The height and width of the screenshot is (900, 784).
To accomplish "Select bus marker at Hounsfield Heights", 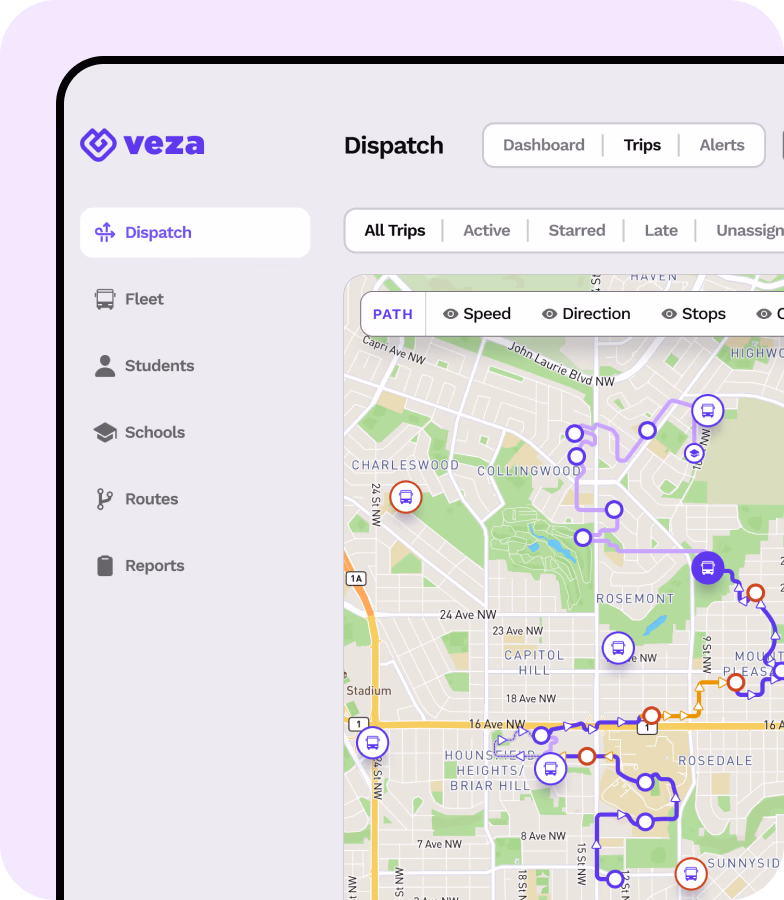I will 550,768.
